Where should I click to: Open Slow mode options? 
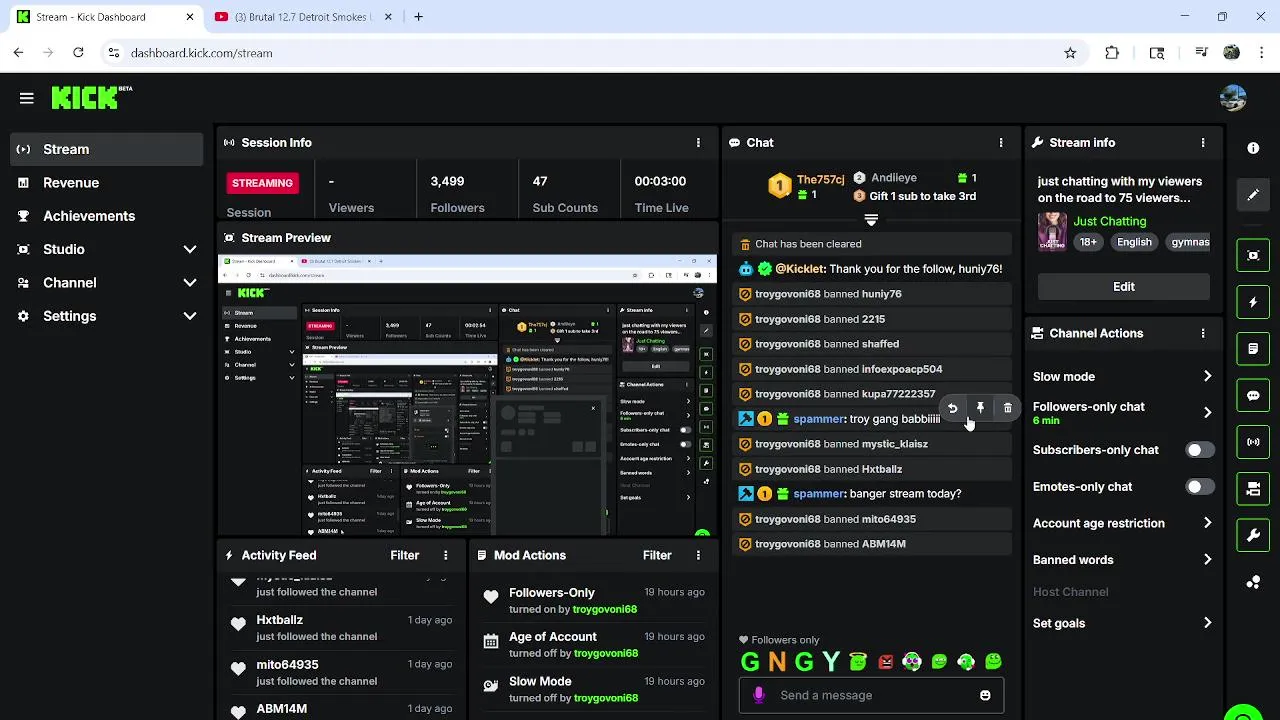tap(1122, 377)
